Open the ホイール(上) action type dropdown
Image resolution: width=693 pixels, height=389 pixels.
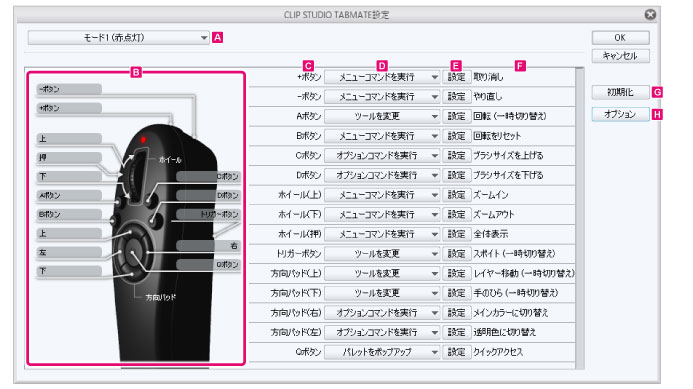pos(382,195)
